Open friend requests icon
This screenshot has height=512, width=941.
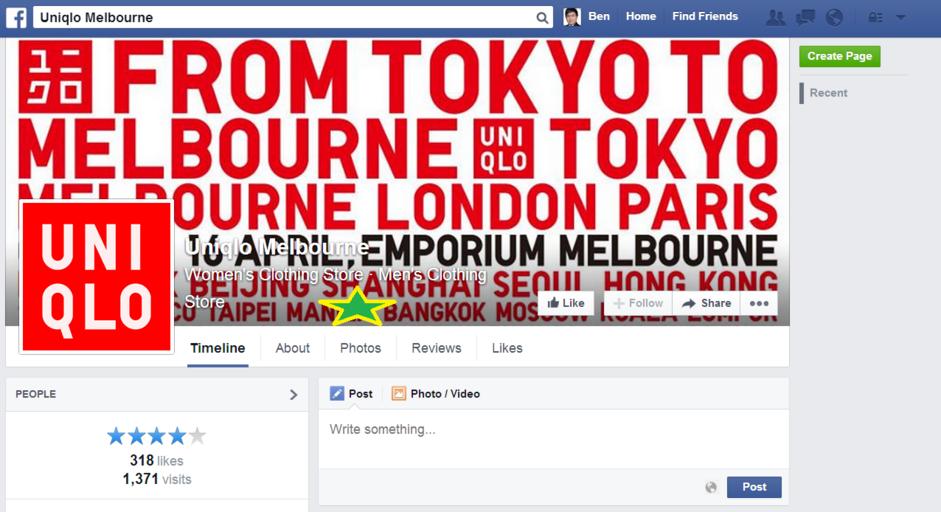775,17
